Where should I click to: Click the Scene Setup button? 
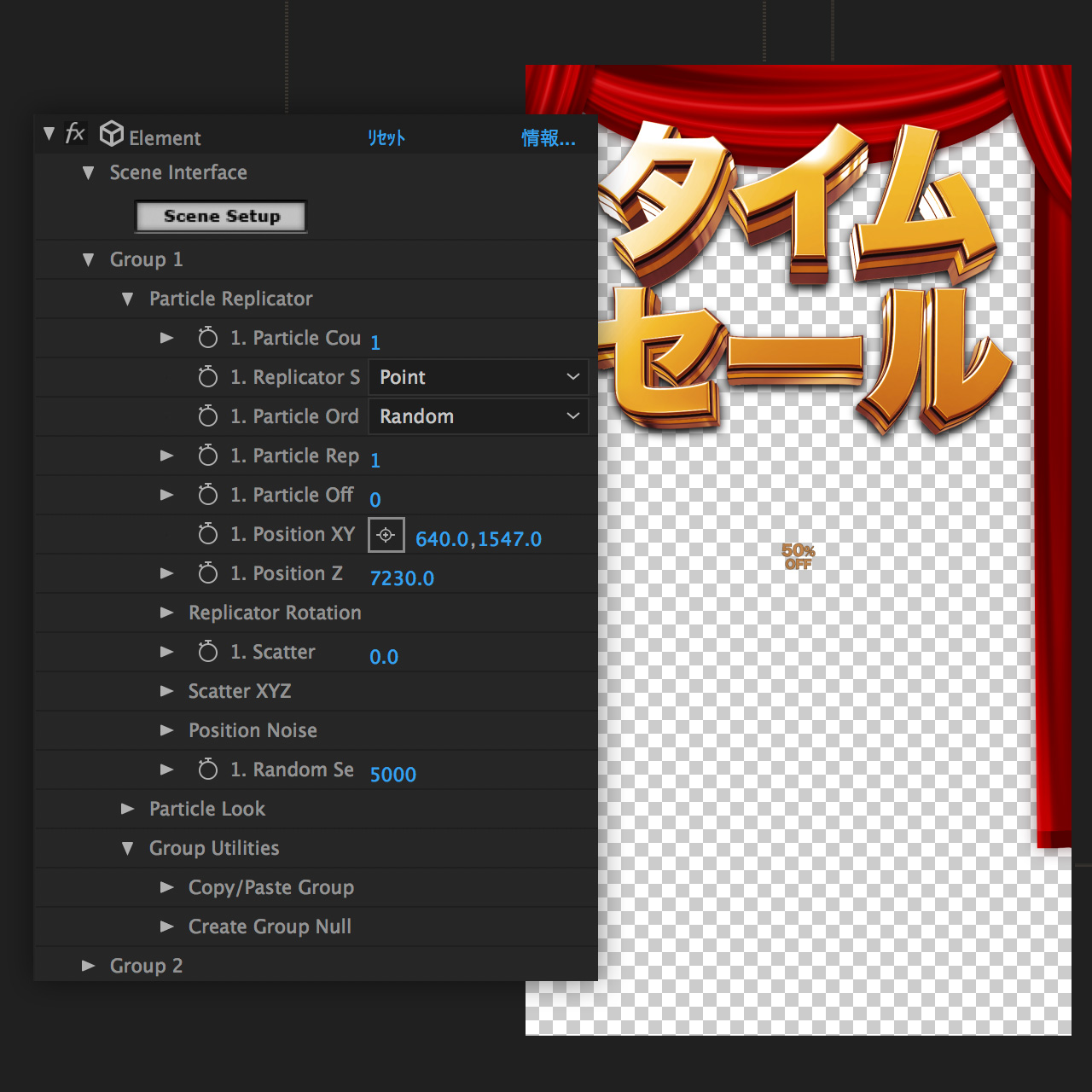(221, 217)
